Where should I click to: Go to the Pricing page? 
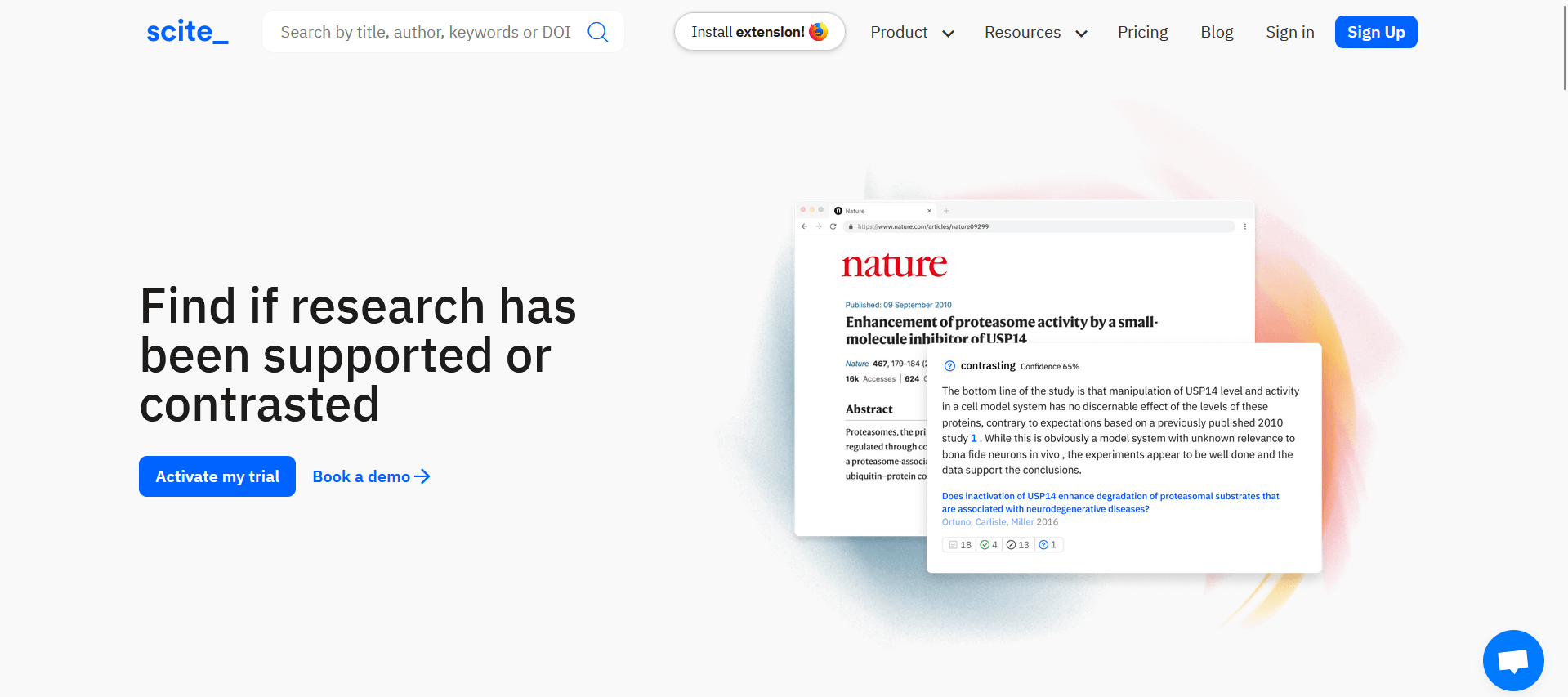click(1142, 32)
